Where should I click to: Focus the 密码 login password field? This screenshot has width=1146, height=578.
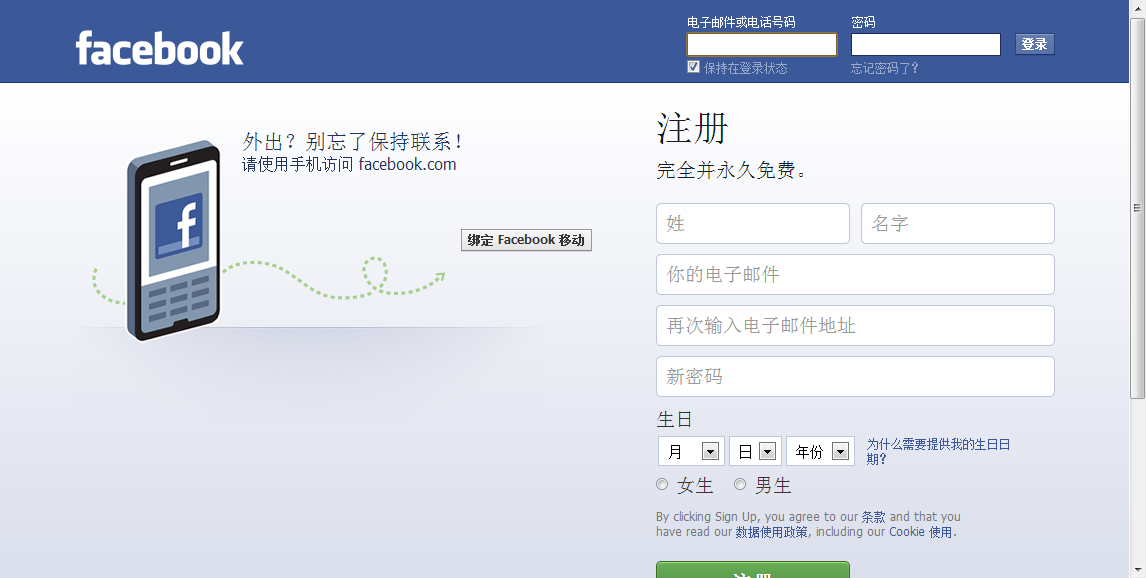click(x=925, y=45)
